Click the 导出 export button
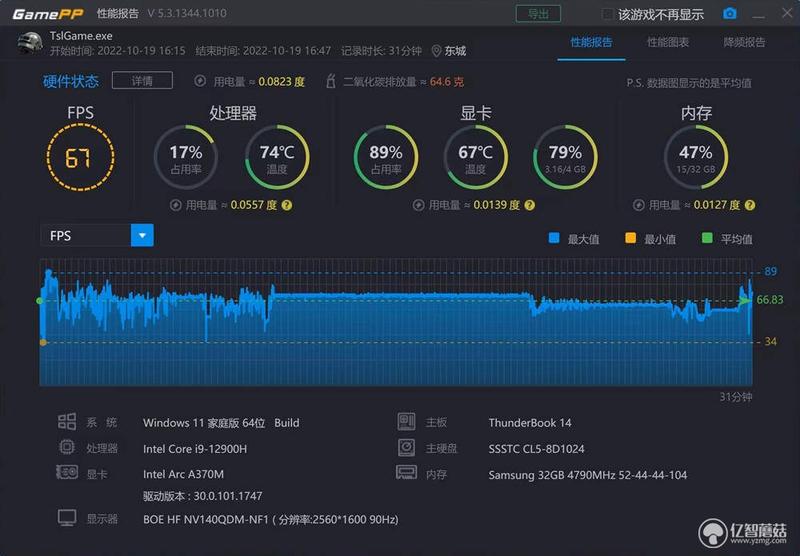 point(538,14)
